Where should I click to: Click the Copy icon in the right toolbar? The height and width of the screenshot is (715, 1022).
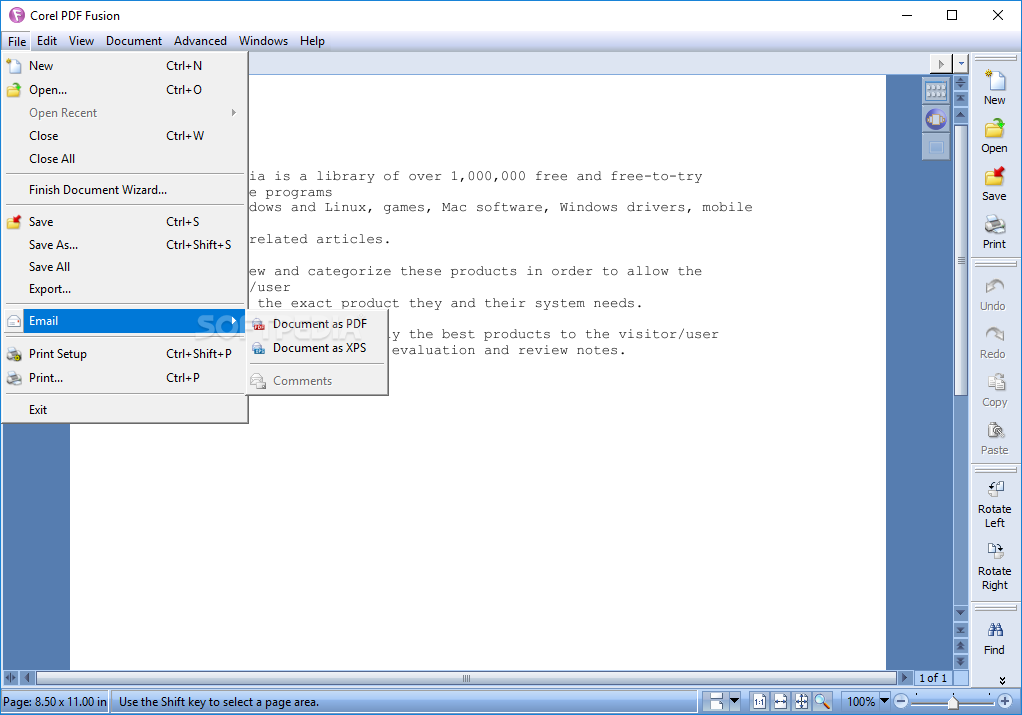pyautogui.click(x=995, y=382)
